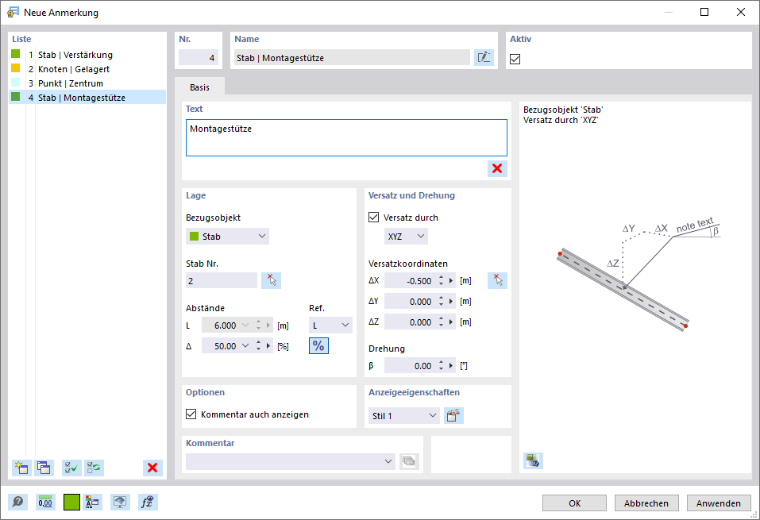Close the Neue Anmerkung dialog
The image size is (760, 520).
click(741, 12)
